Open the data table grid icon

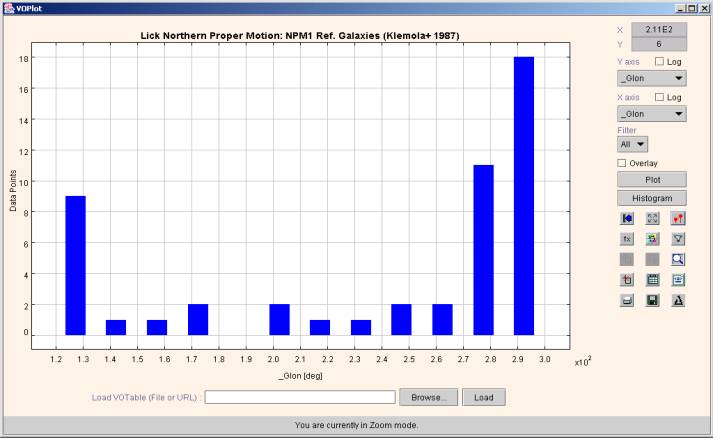click(652, 280)
